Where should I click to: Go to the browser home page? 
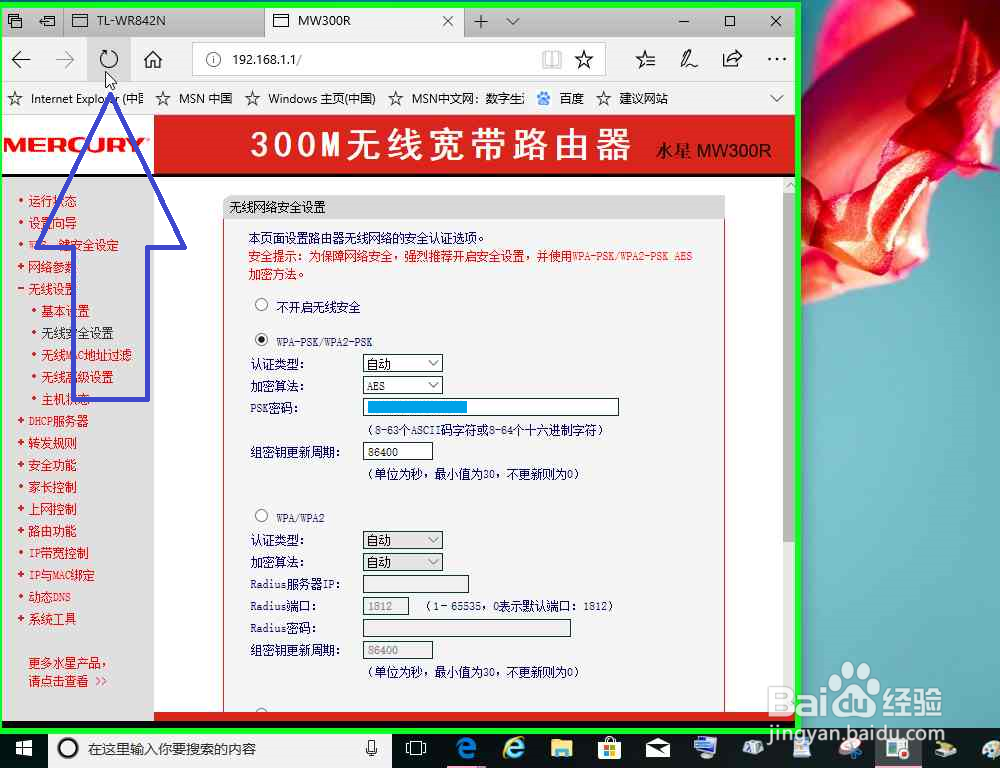point(152,60)
